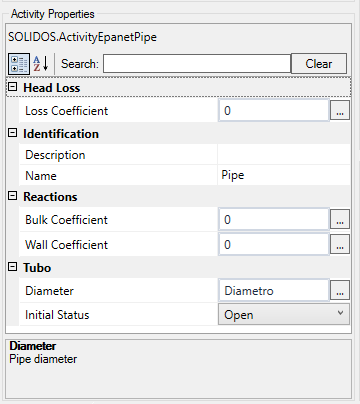Focus the Search input field

click(197, 63)
